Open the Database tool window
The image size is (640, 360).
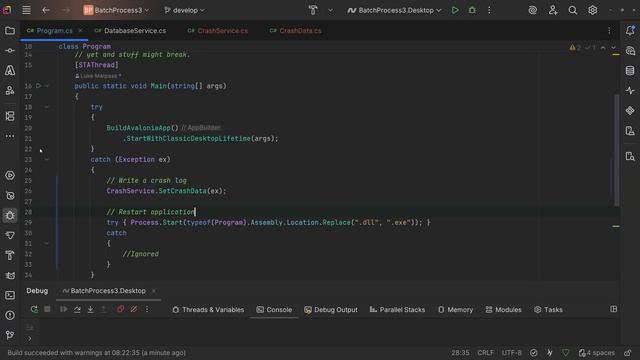[x=630, y=71]
